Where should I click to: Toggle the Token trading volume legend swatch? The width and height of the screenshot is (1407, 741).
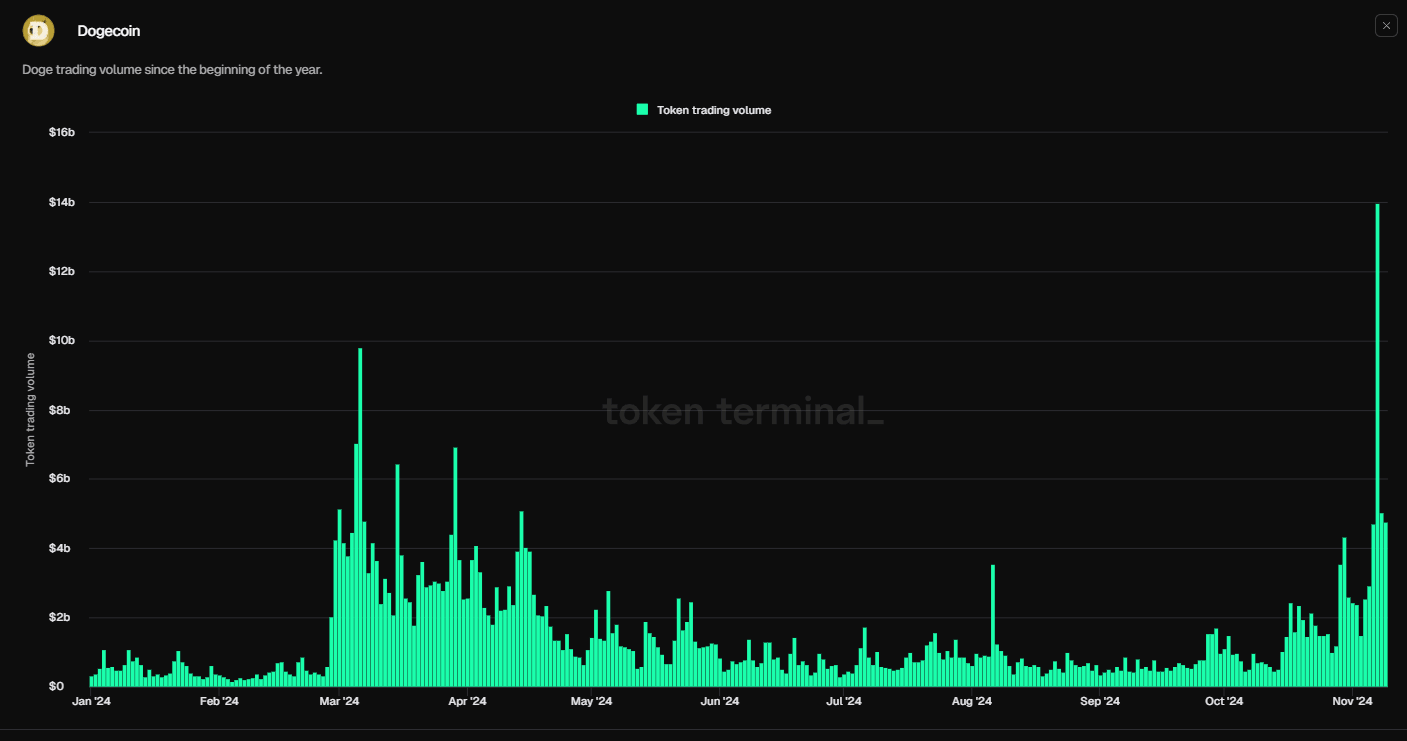click(641, 109)
